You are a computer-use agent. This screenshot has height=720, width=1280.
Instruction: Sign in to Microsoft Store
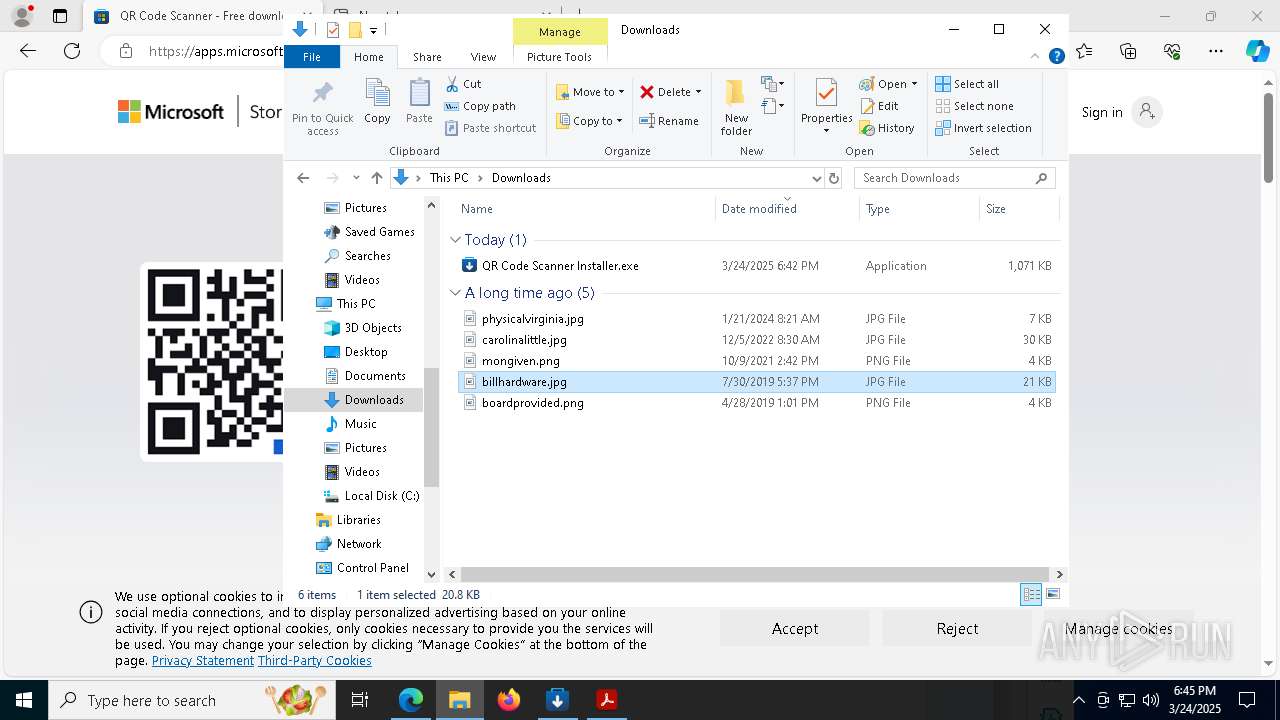(x=1121, y=112)
